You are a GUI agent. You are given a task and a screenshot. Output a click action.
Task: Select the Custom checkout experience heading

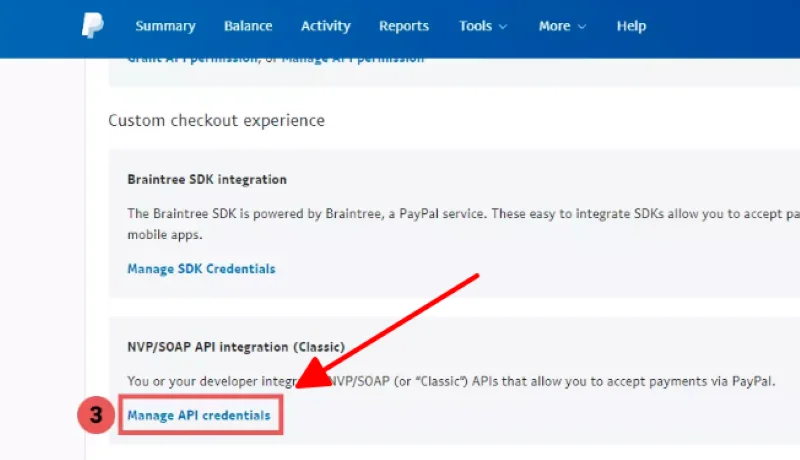click(216, 120)
